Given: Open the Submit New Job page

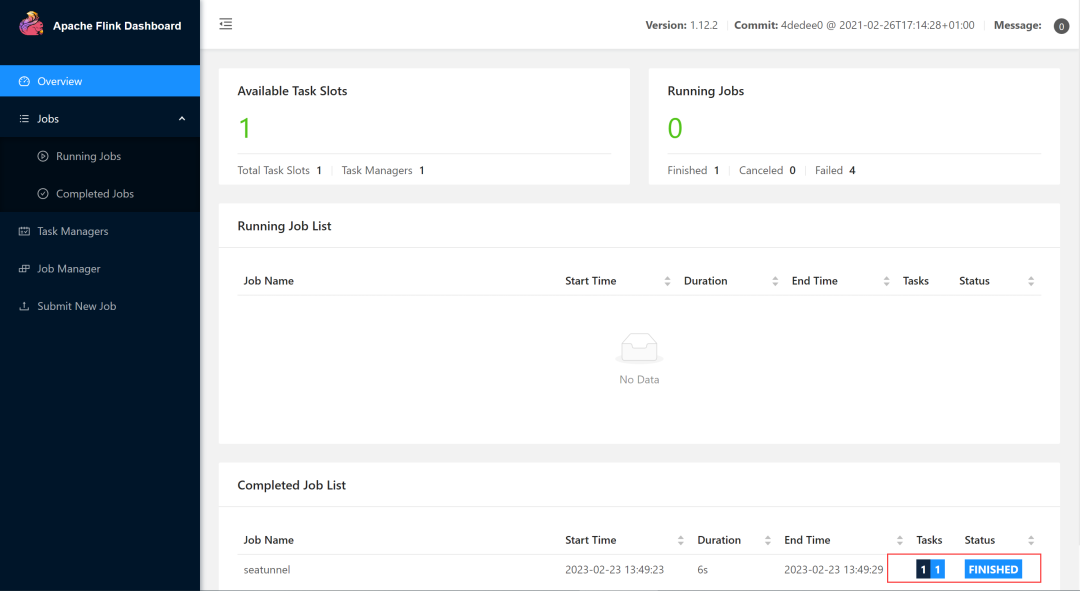Looking at the screenshot, I should (x=76, y=306).
